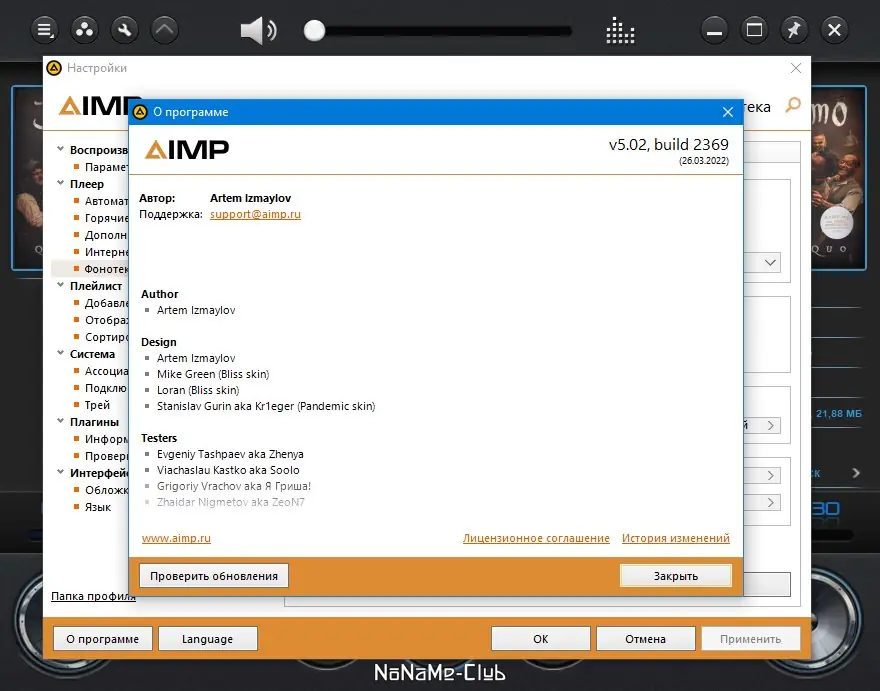Screen dimensions: 880x691
Task: Select Ассоциации item in settings tree
Action: coord(106,371)
